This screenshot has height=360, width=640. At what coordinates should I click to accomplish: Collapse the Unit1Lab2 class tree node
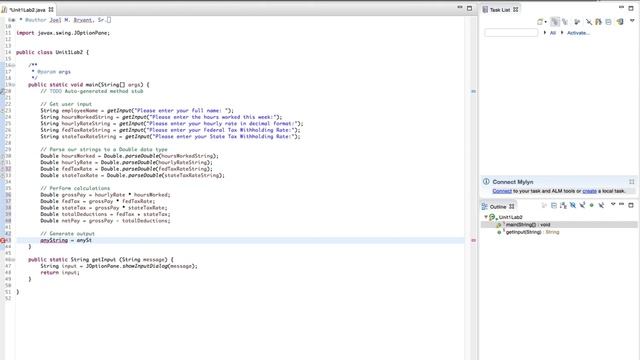486,217
